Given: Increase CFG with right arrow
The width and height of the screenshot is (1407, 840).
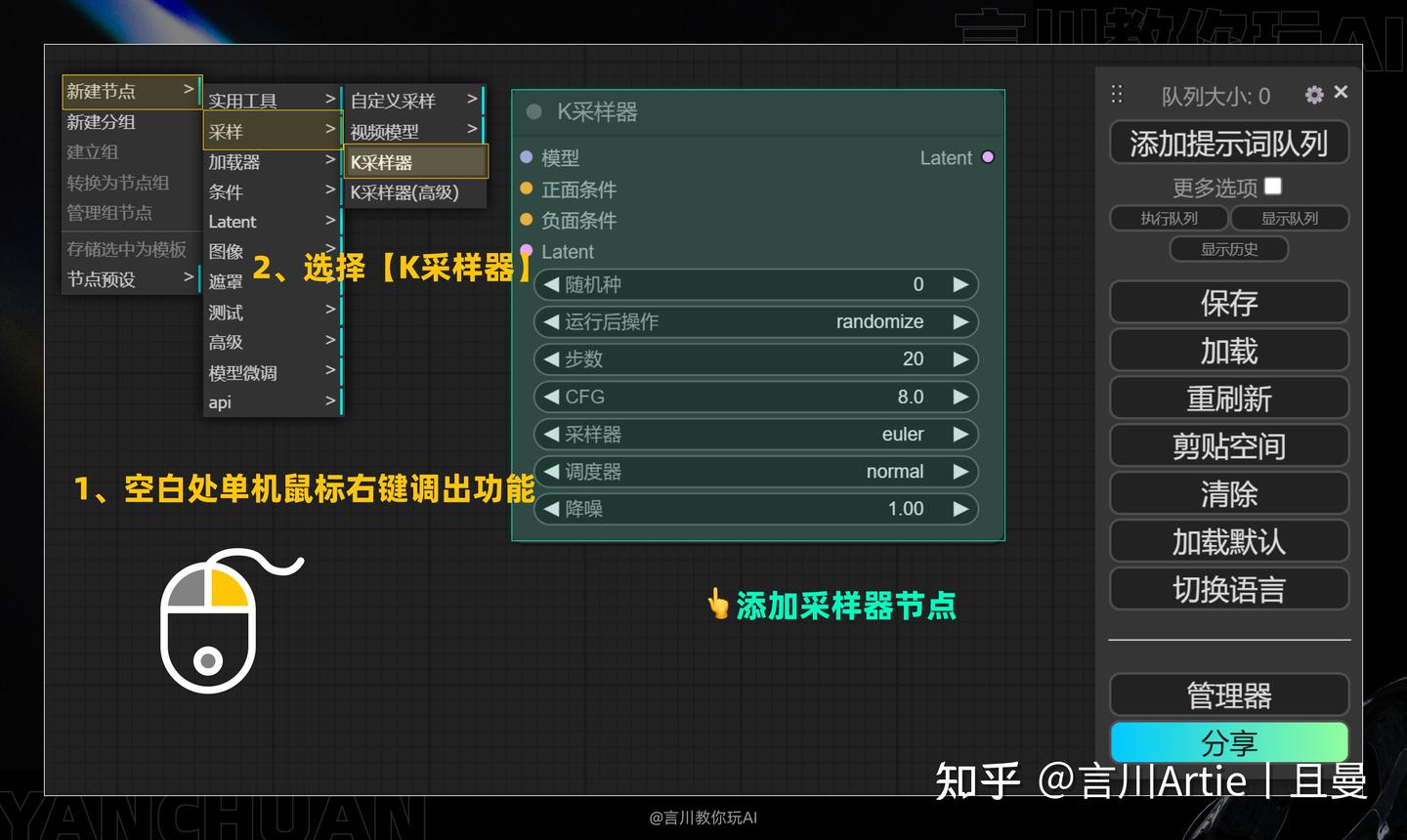Looking at the screenshot, I should [960, 397].
